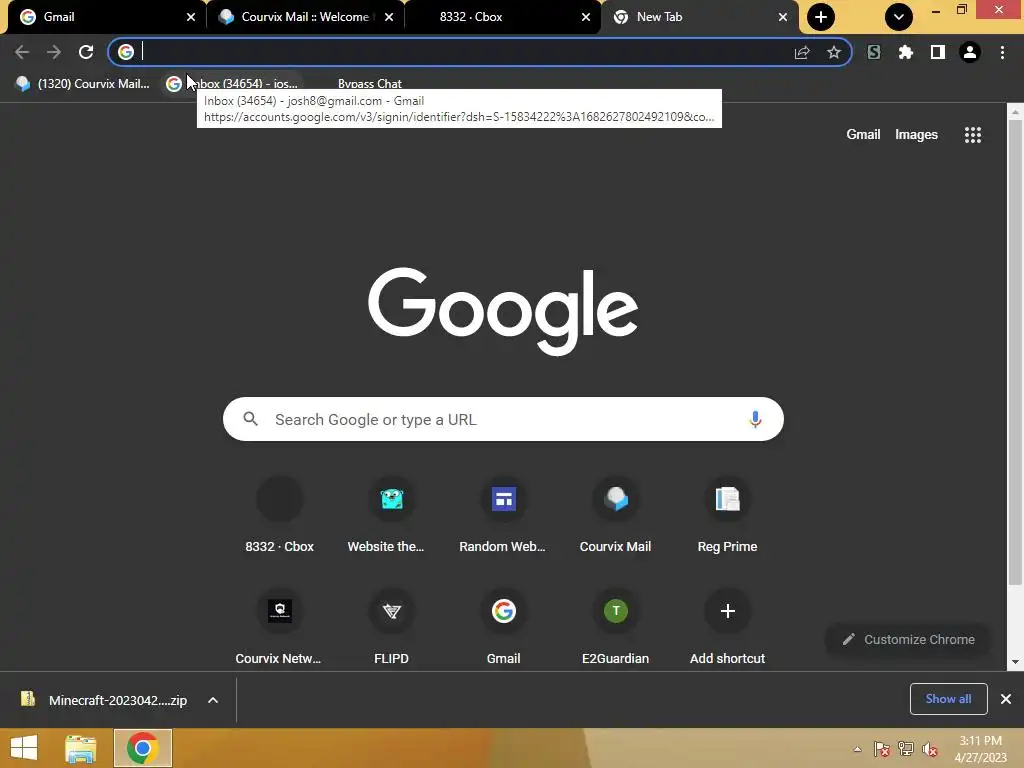Open the Gmail link at top right
The image size is (1024, 768).
863,135
